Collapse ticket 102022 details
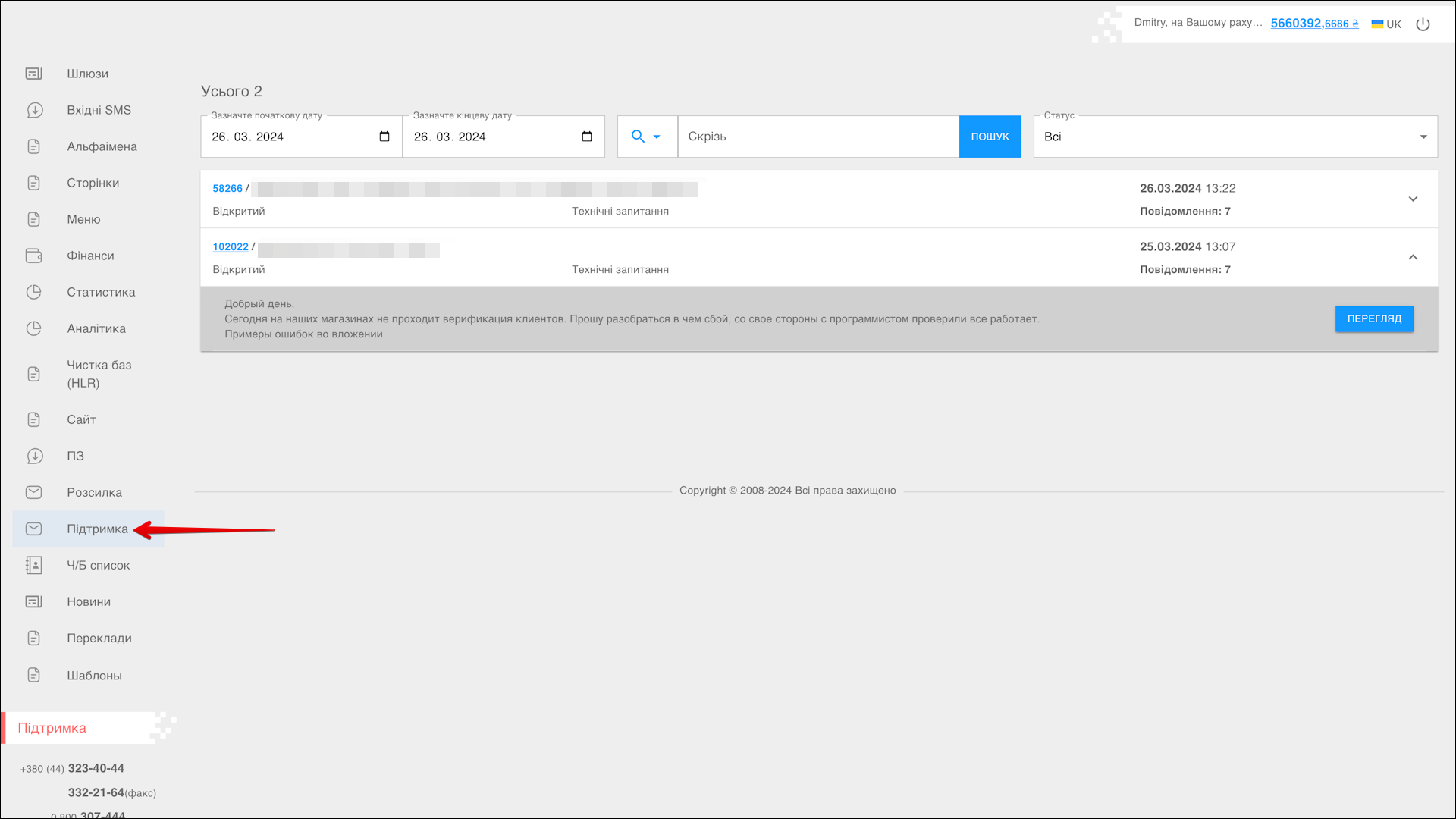 pos(1413,257)
